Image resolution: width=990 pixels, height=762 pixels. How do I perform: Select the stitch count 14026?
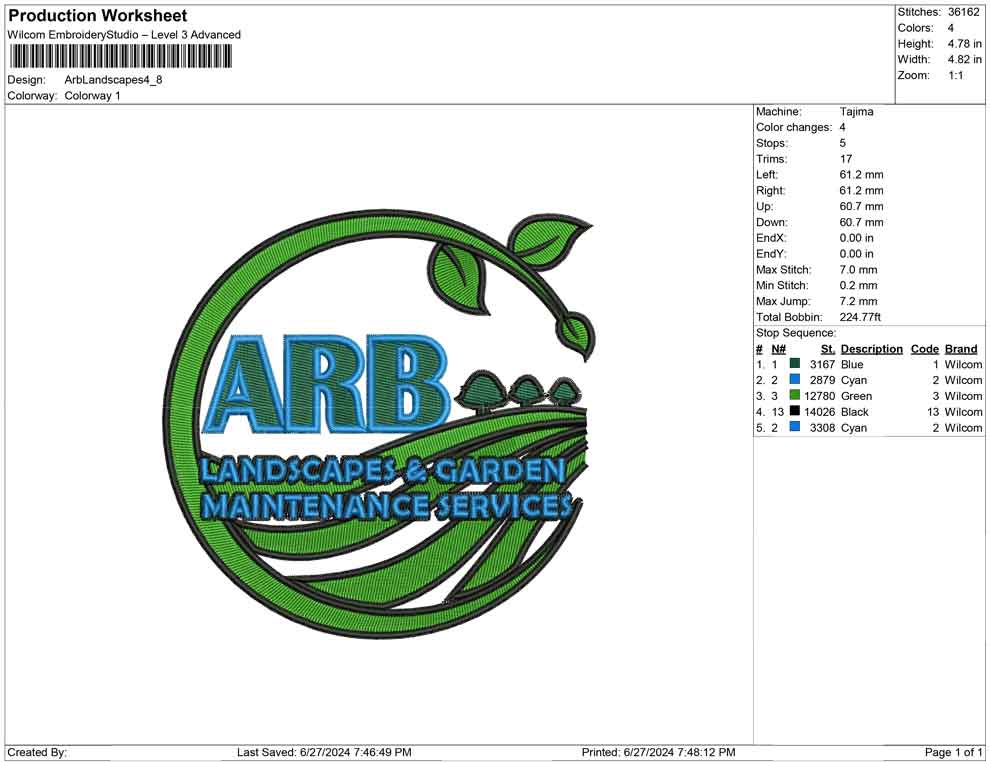click(819, 412)
